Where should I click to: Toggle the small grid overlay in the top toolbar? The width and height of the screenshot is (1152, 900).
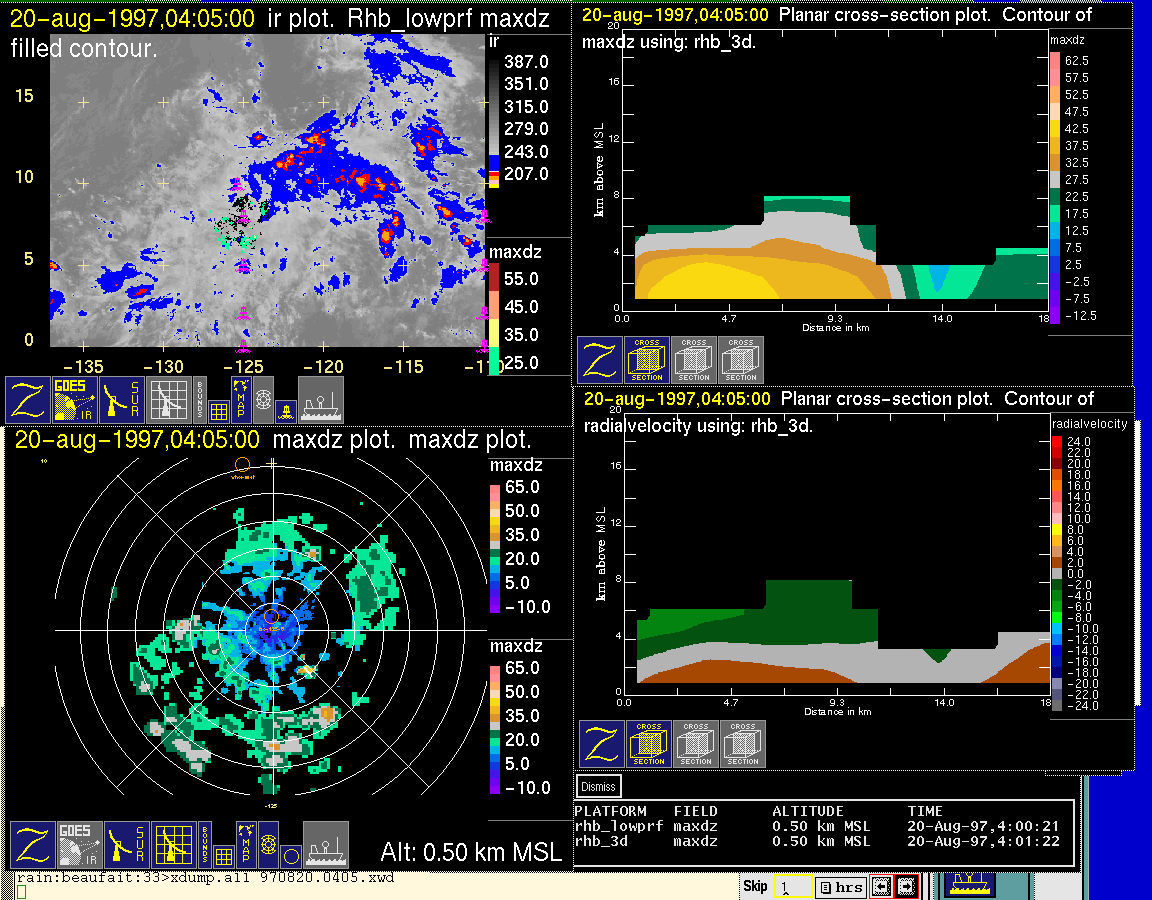pyautogui.click(x=218, y=409)
